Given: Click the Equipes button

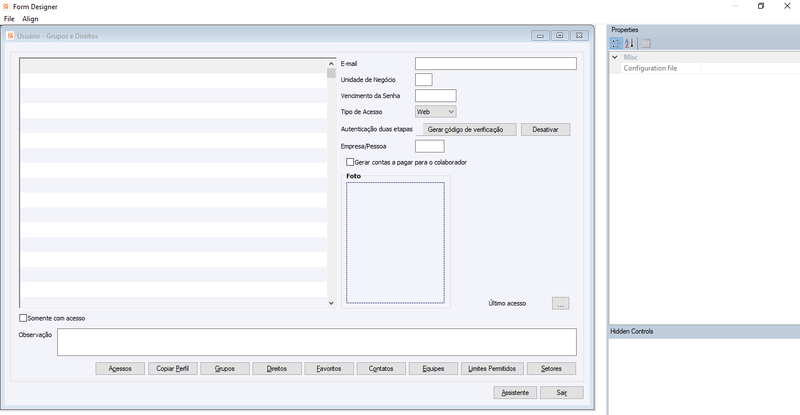Looking at the screenshot, I should click(433, 369).
